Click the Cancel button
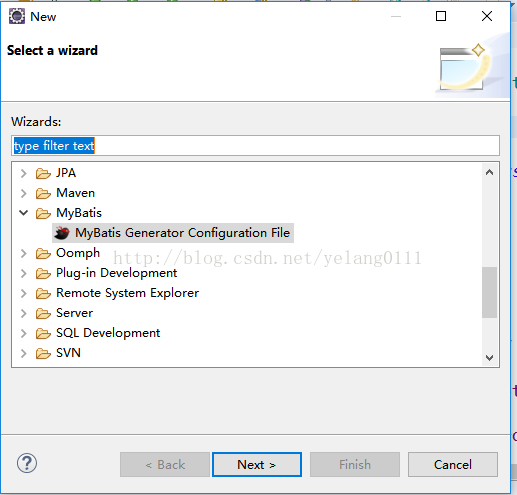 pos(453,464)
